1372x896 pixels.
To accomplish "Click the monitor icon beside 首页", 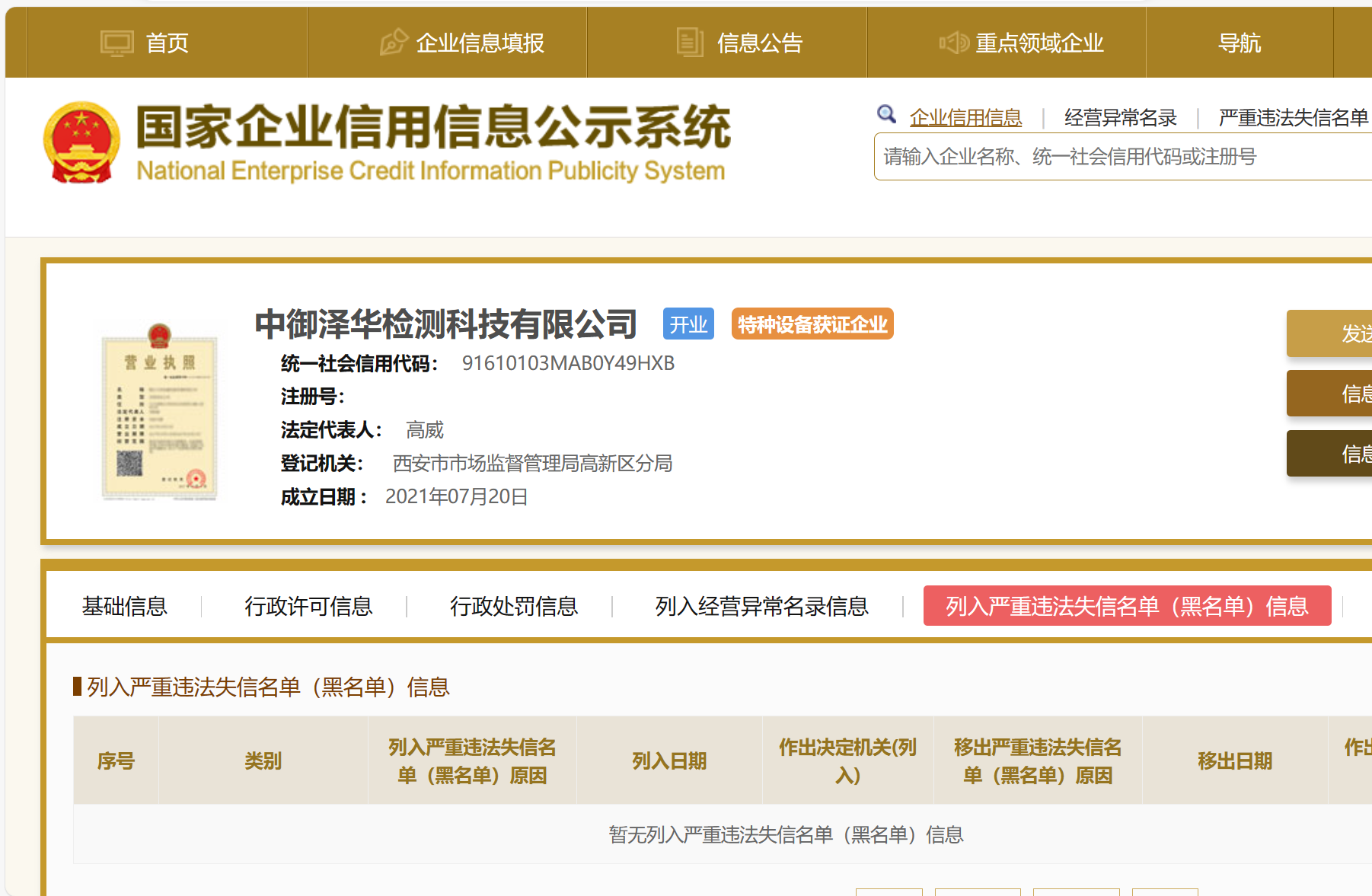I will point(116,43).
